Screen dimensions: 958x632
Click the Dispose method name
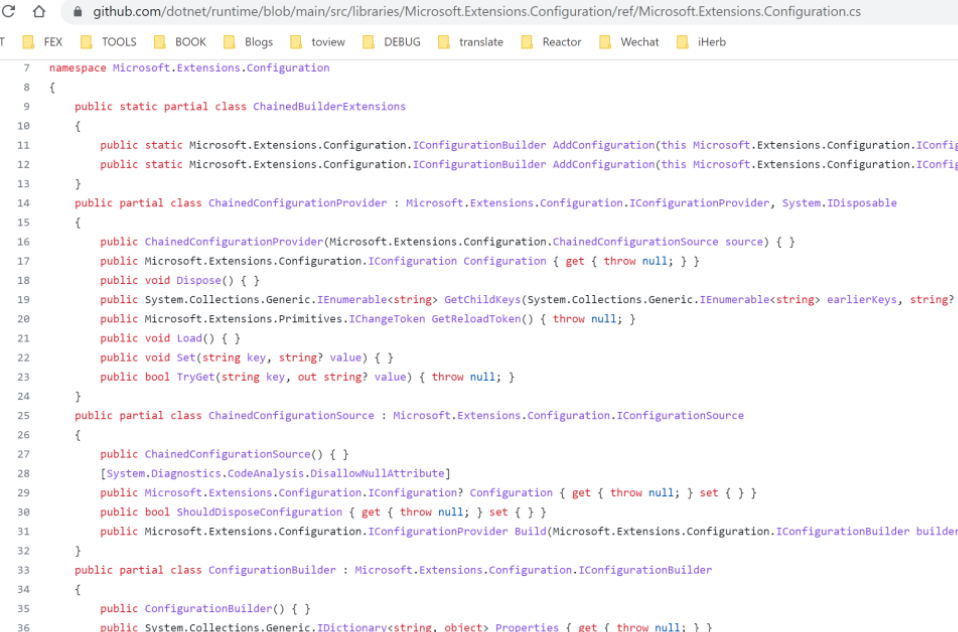(x=199, y=281)
